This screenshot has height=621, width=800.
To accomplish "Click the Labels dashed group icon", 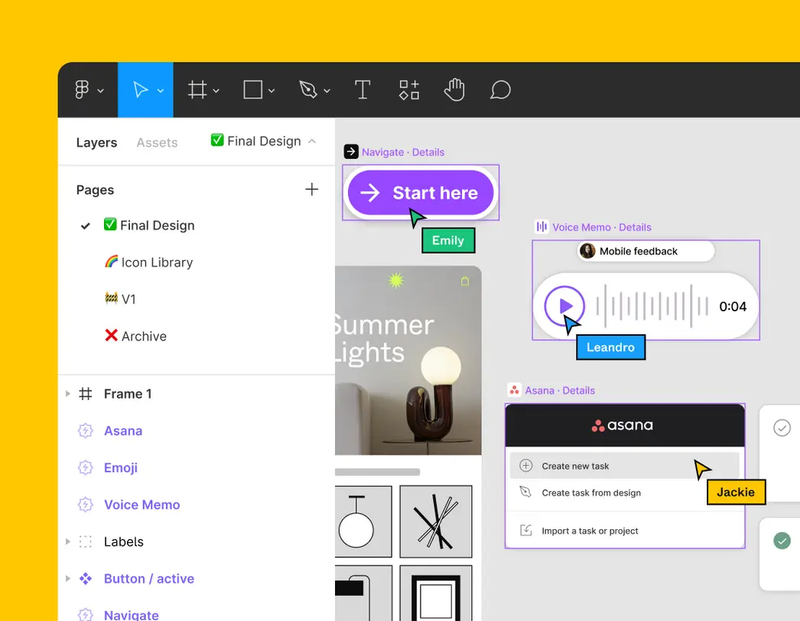I will pyautogui.click(x=85, y=541).
